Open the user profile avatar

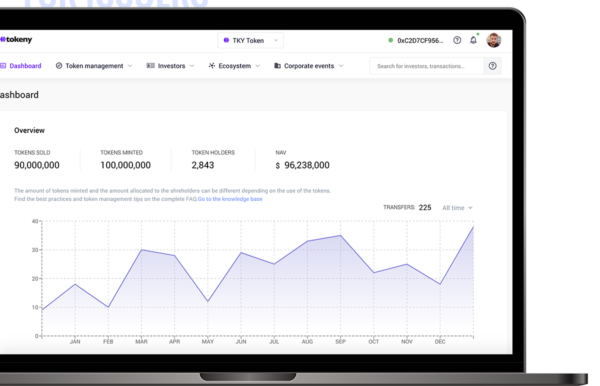[494, 40]
